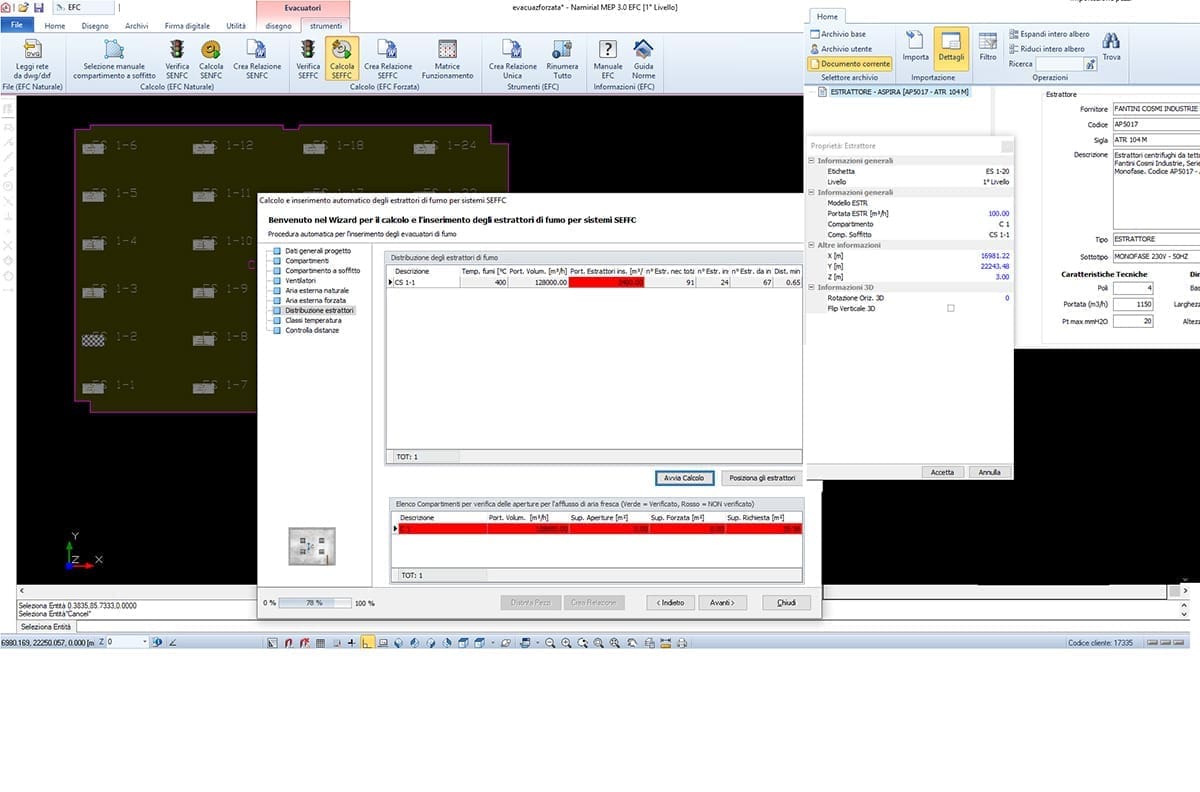Open Manuale EFC help

point(608,60)
